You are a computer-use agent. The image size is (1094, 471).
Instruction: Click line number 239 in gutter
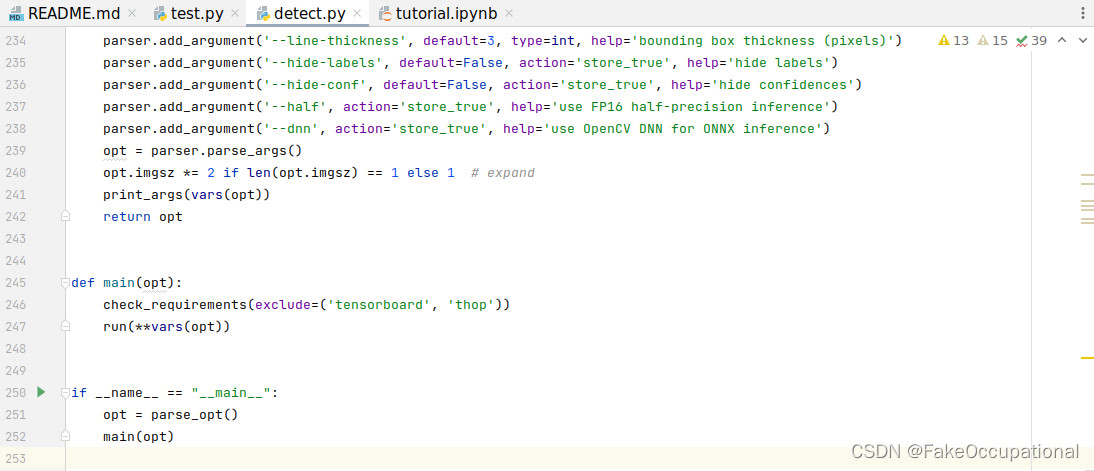(15, 151)
